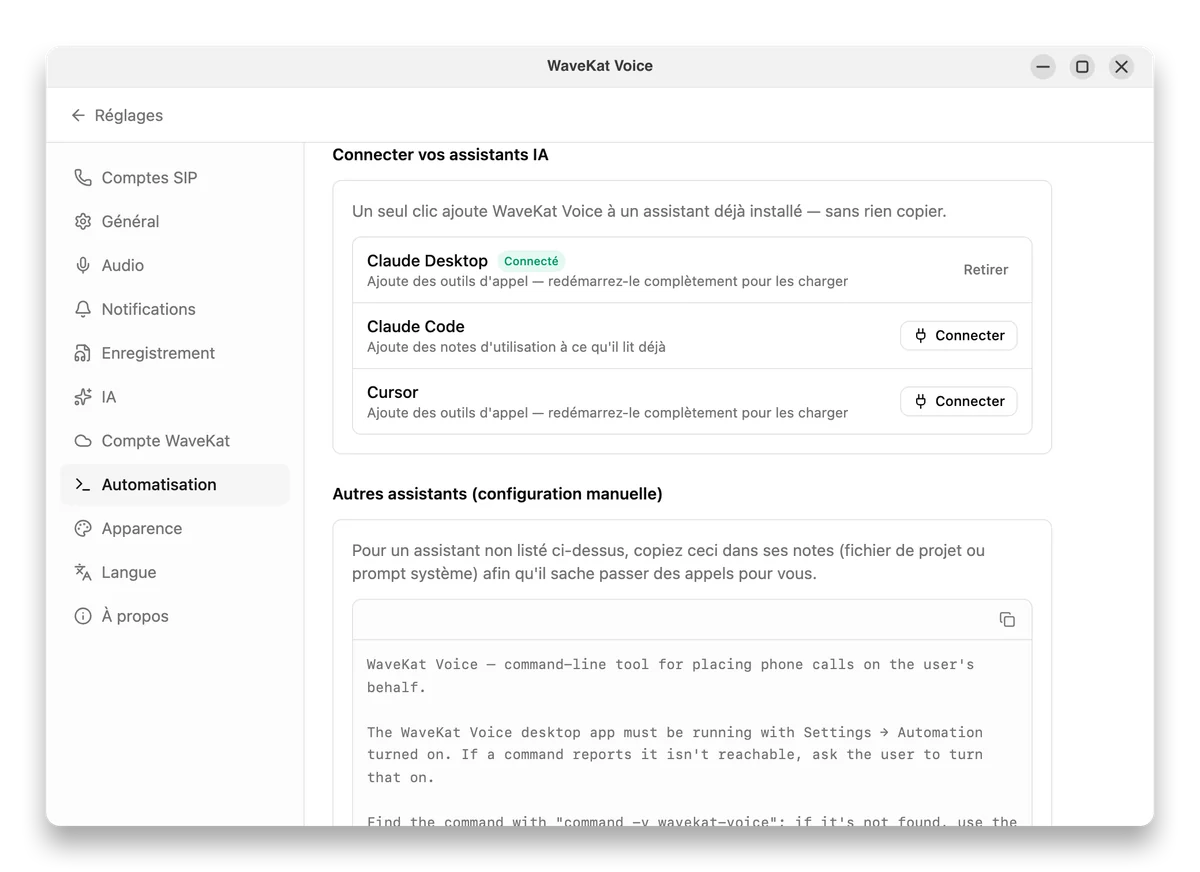Select the Automatisation label in sidebar
Viewport: 1200px width, 872px height.
tap(159, 485)
